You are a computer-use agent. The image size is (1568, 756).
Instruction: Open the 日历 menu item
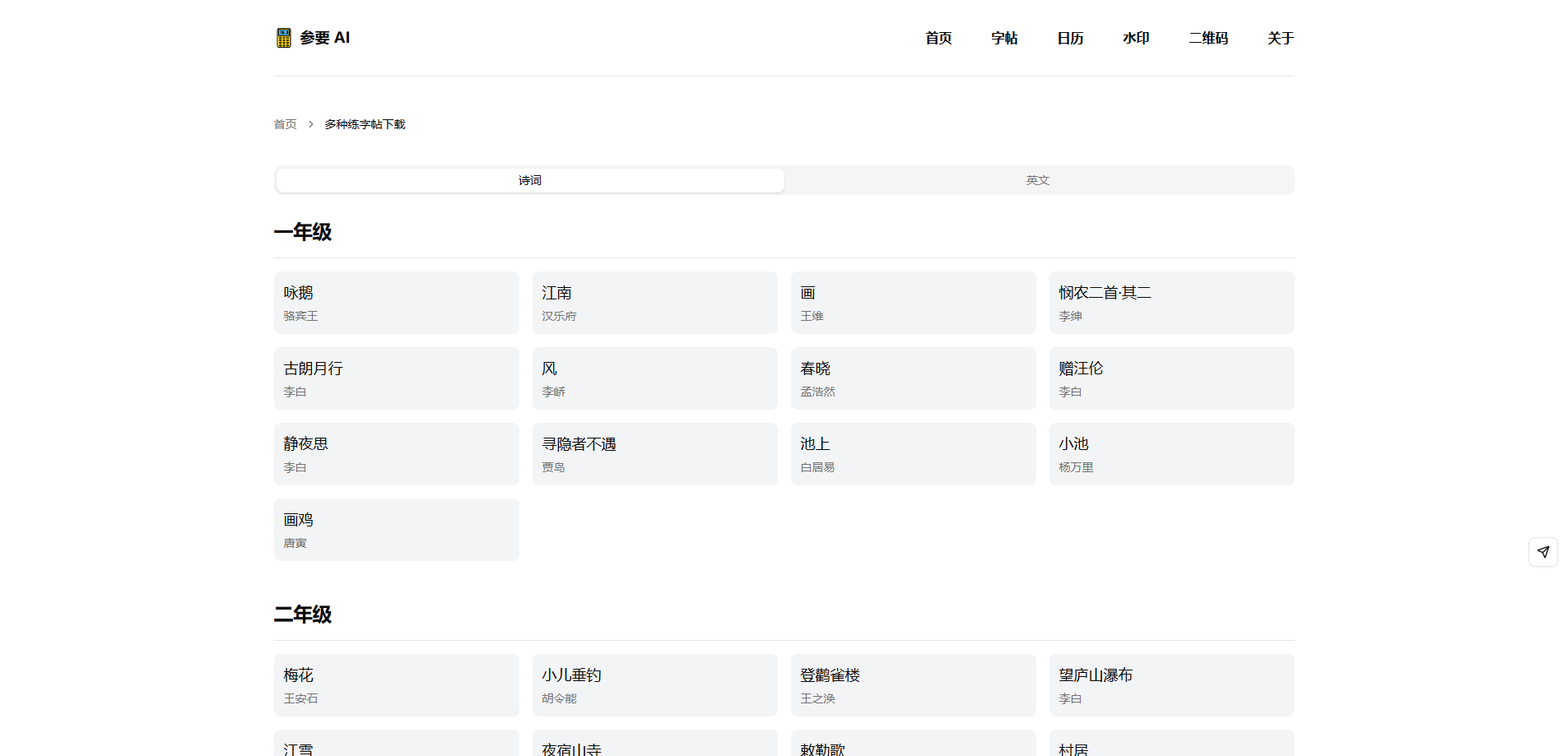point(1070,38)
